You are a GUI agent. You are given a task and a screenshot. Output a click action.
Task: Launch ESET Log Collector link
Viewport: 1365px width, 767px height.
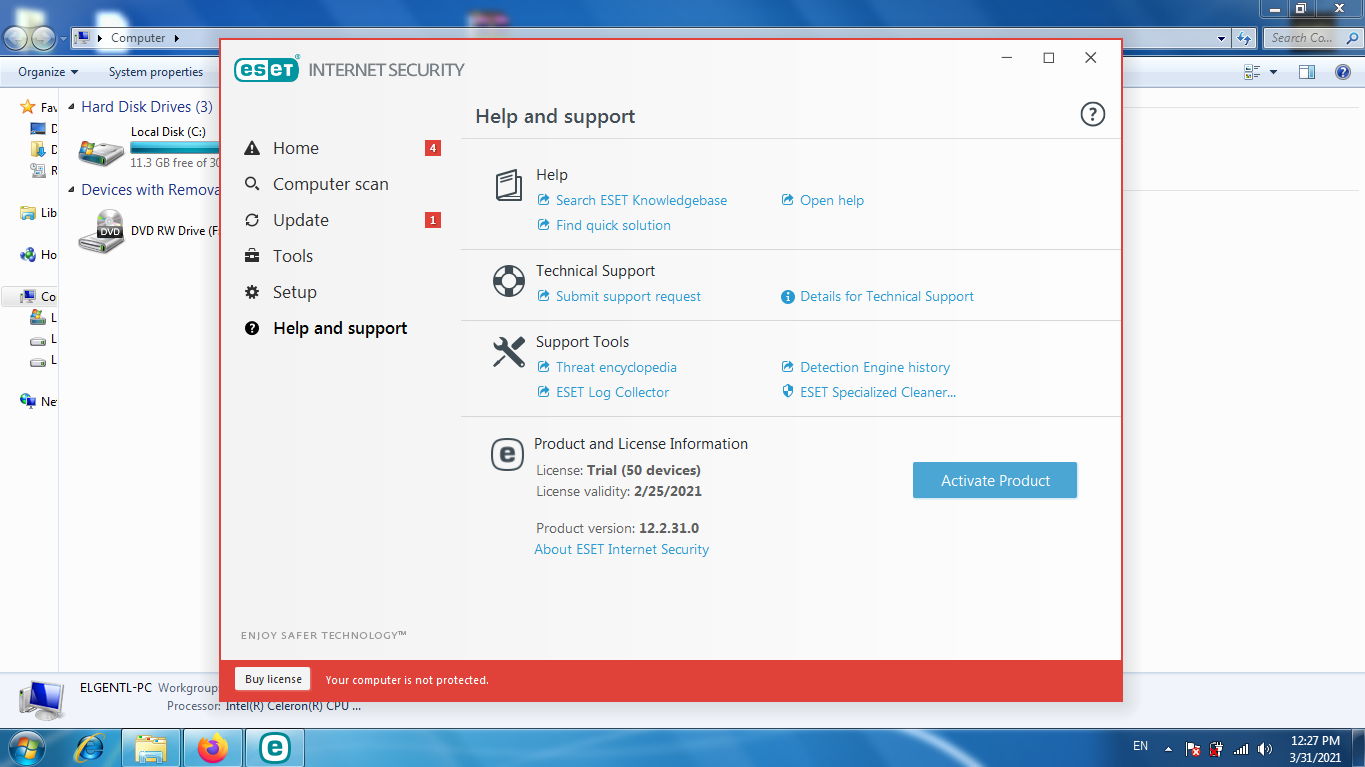click(612, 392)
